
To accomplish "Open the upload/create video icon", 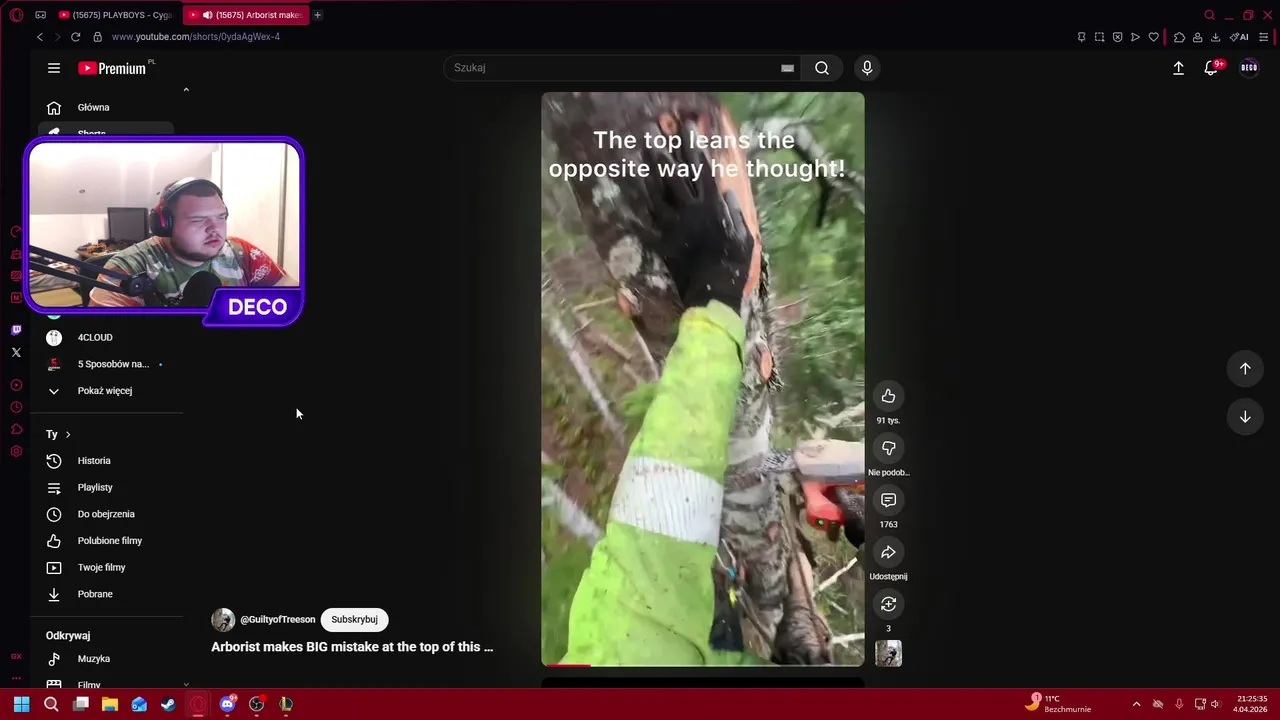I will tap(1178, 68).
